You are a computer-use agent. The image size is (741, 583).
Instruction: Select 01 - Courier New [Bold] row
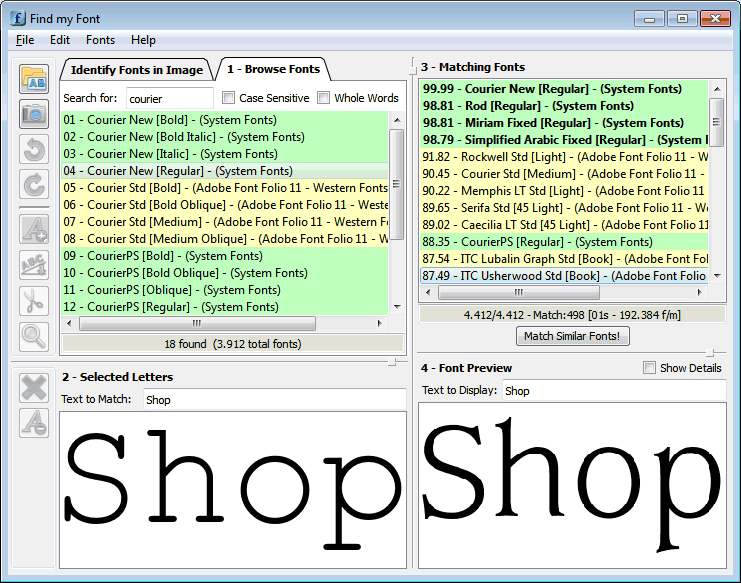click(225, 120)
